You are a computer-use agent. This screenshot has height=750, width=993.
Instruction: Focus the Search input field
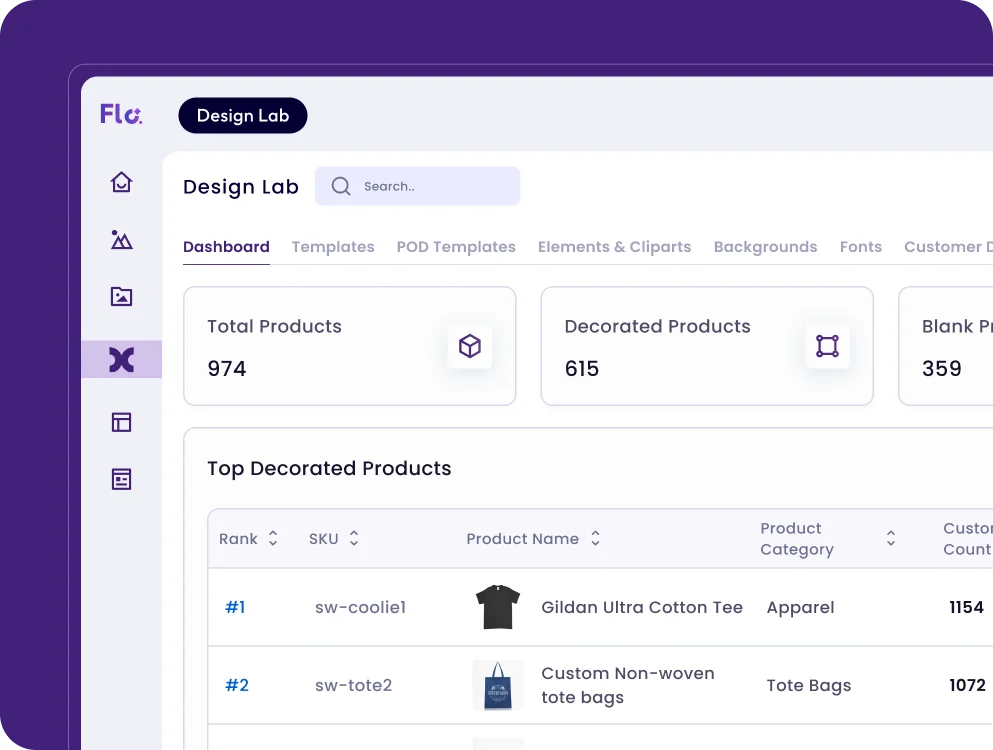[417, 186]
